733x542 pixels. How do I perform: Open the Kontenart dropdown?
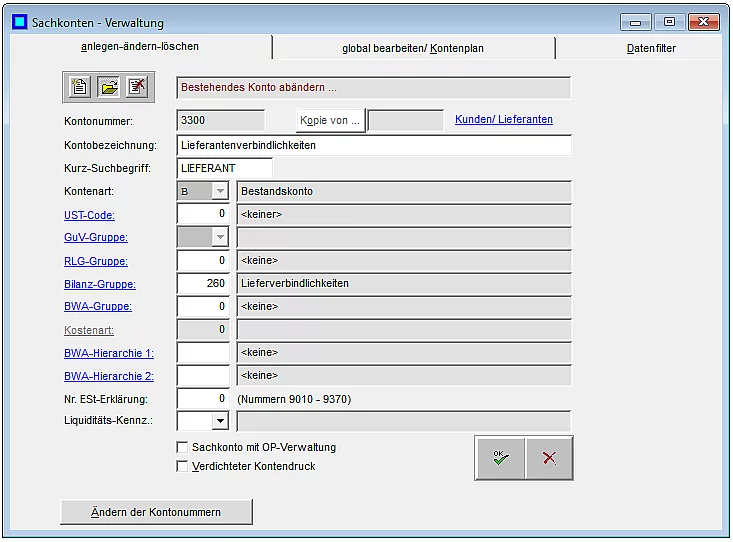[x=219, y=191]
